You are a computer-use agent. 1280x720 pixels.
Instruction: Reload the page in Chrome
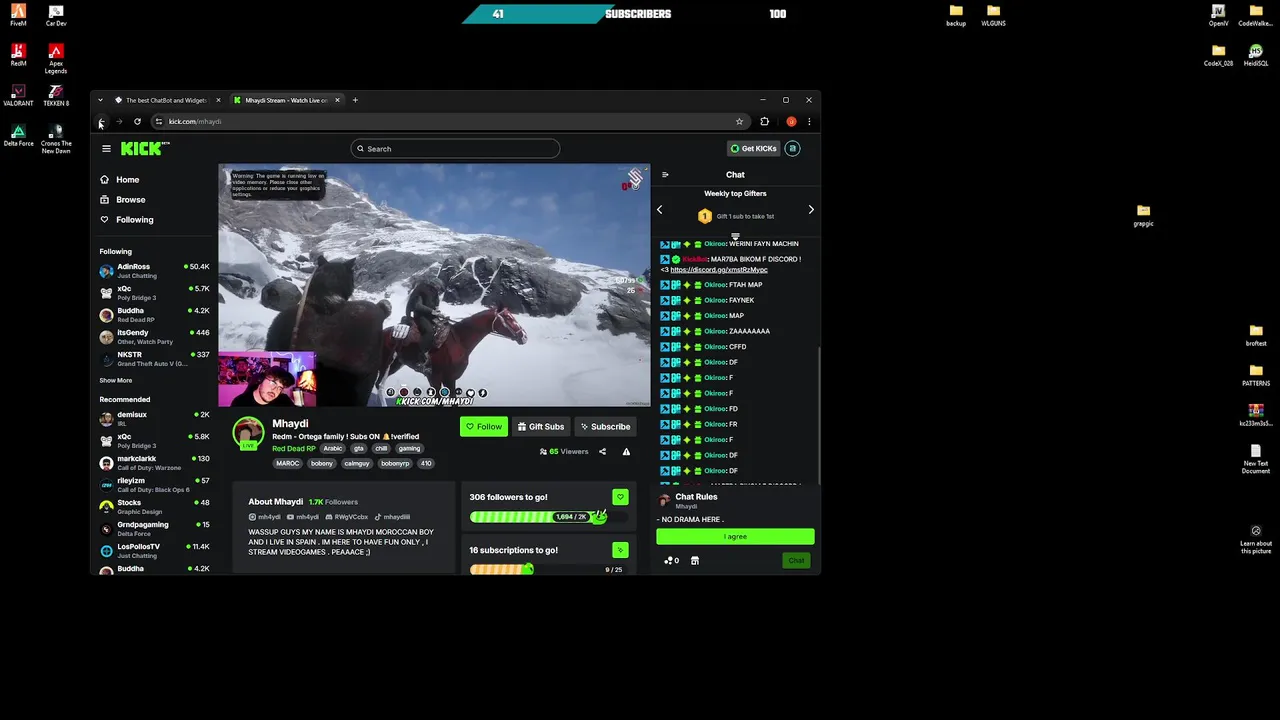(x=137, y=122)
